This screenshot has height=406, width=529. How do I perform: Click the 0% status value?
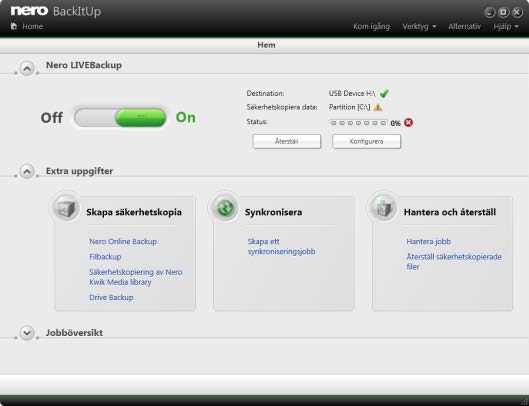click(395, 124)
